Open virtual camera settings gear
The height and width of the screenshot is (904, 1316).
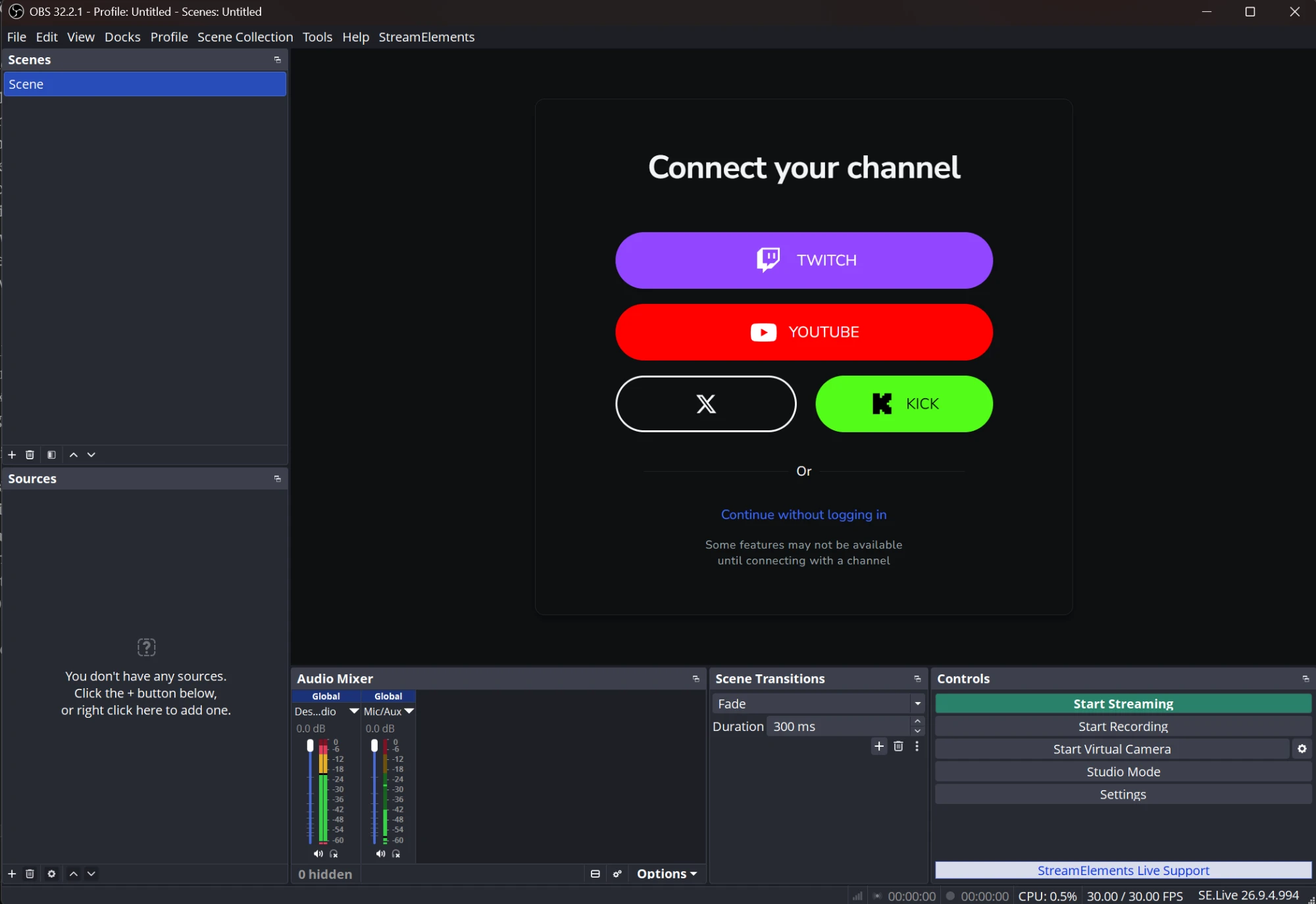(x=1302, y=749)
